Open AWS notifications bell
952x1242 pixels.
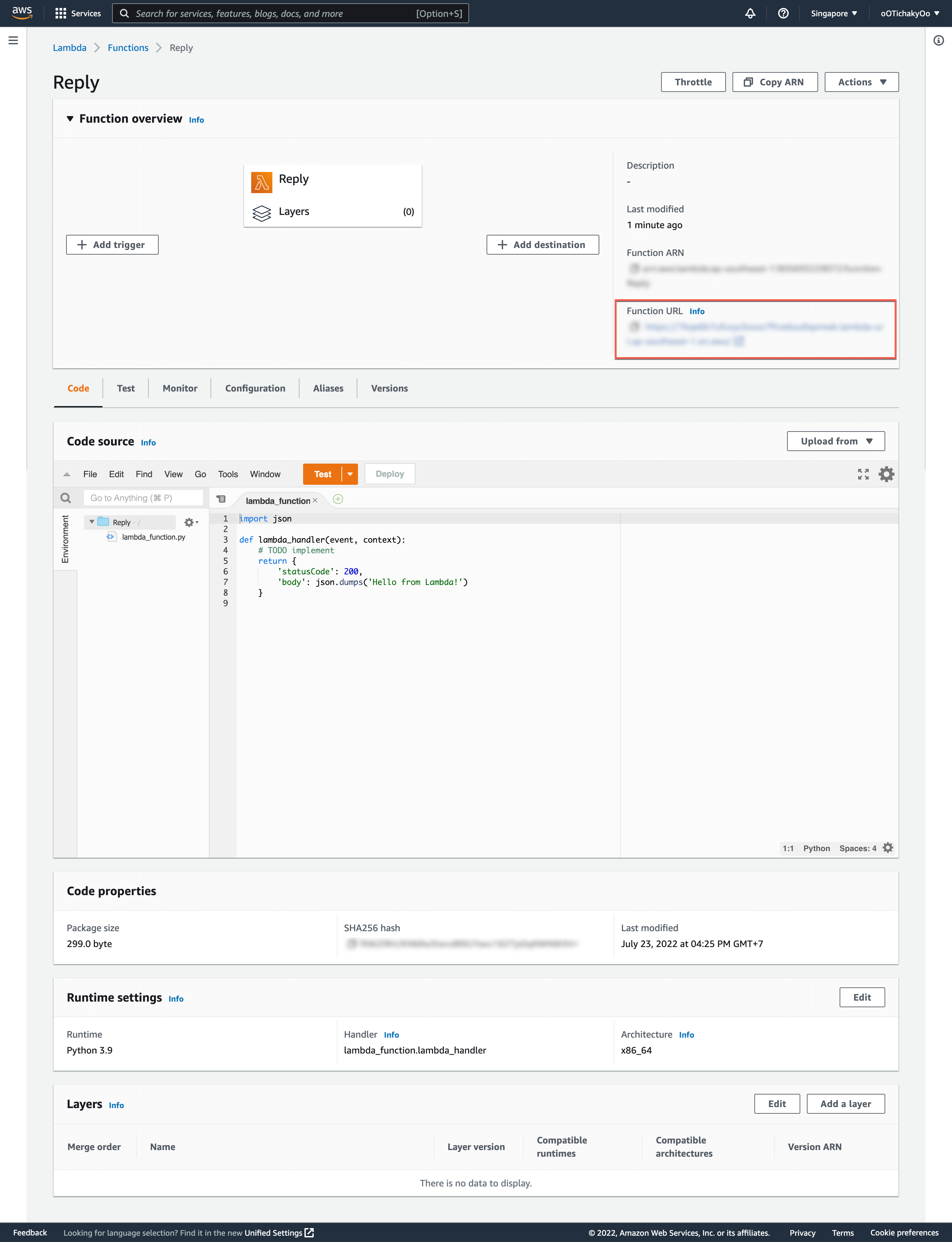click(x=750, y=13)
